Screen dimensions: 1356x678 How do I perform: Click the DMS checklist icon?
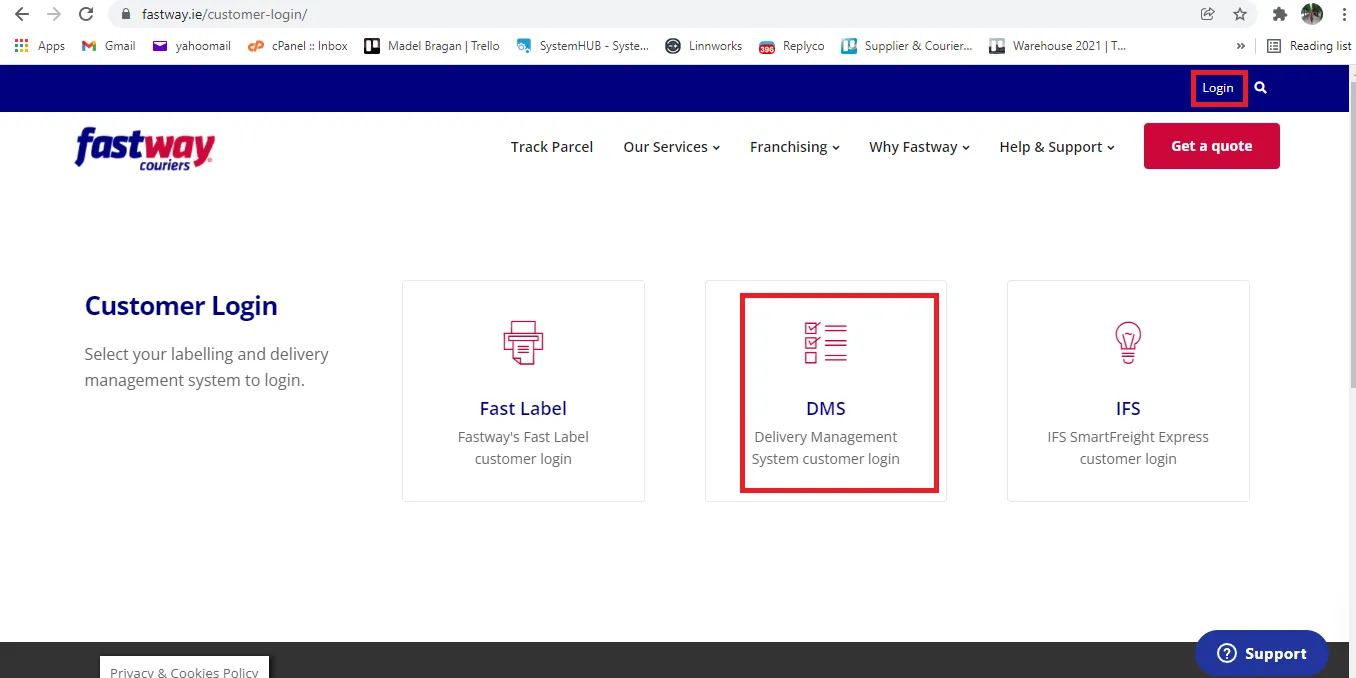point(826,343)
